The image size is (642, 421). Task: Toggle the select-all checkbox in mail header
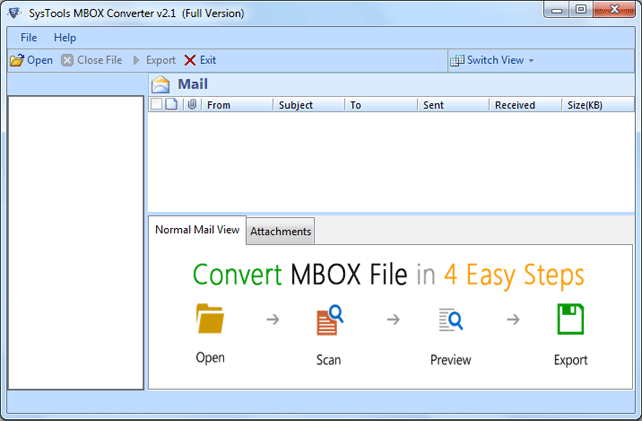pyautogui.click(x=156, y=105)
